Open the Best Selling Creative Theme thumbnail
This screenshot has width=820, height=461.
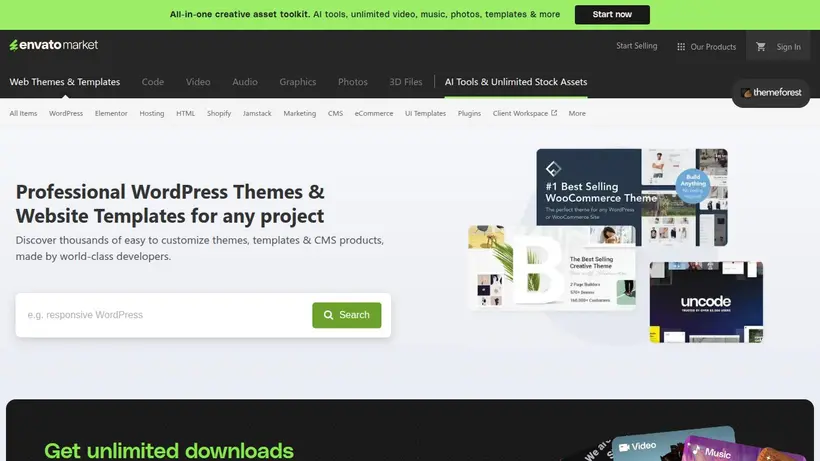[552, 268]
